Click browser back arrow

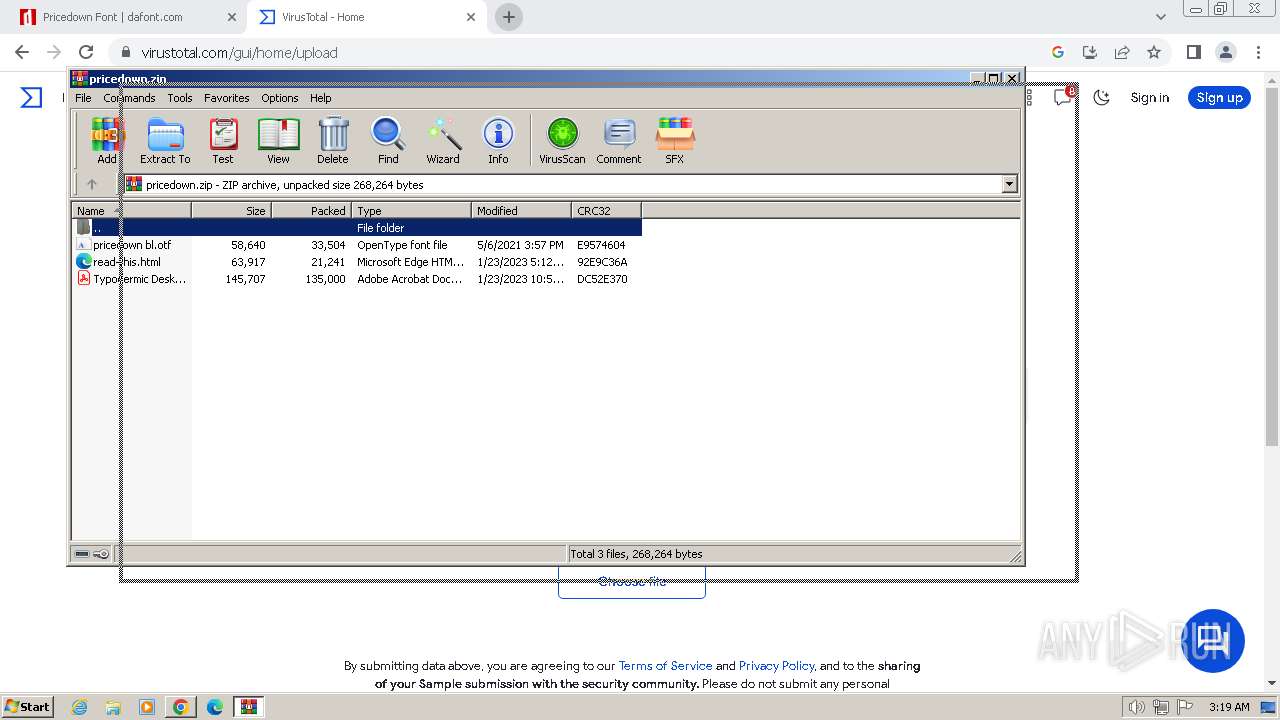22,52
